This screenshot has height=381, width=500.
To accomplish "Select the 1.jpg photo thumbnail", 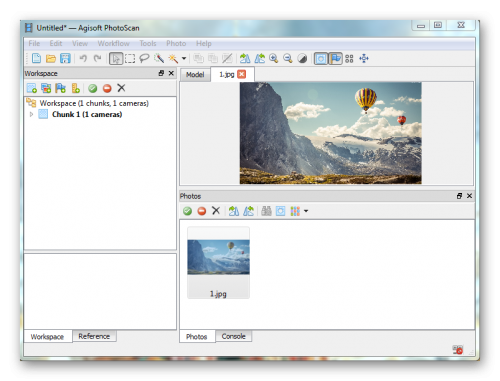I will tap(218, 263).
